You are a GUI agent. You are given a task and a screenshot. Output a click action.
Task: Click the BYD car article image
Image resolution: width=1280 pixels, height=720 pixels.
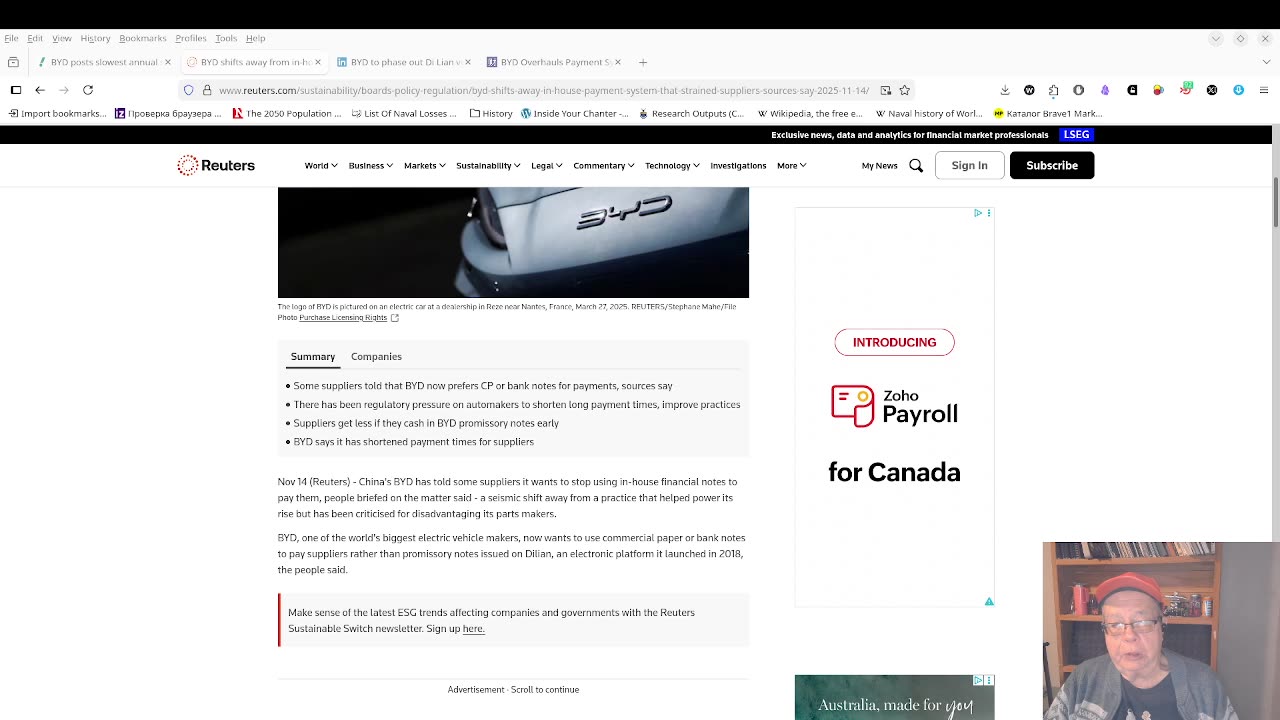point(513,242)
